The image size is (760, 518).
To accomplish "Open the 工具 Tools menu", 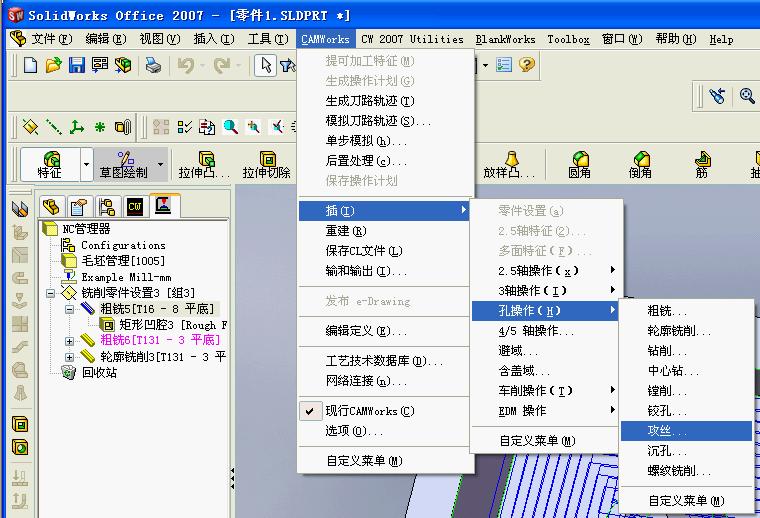I will (268, 39).
